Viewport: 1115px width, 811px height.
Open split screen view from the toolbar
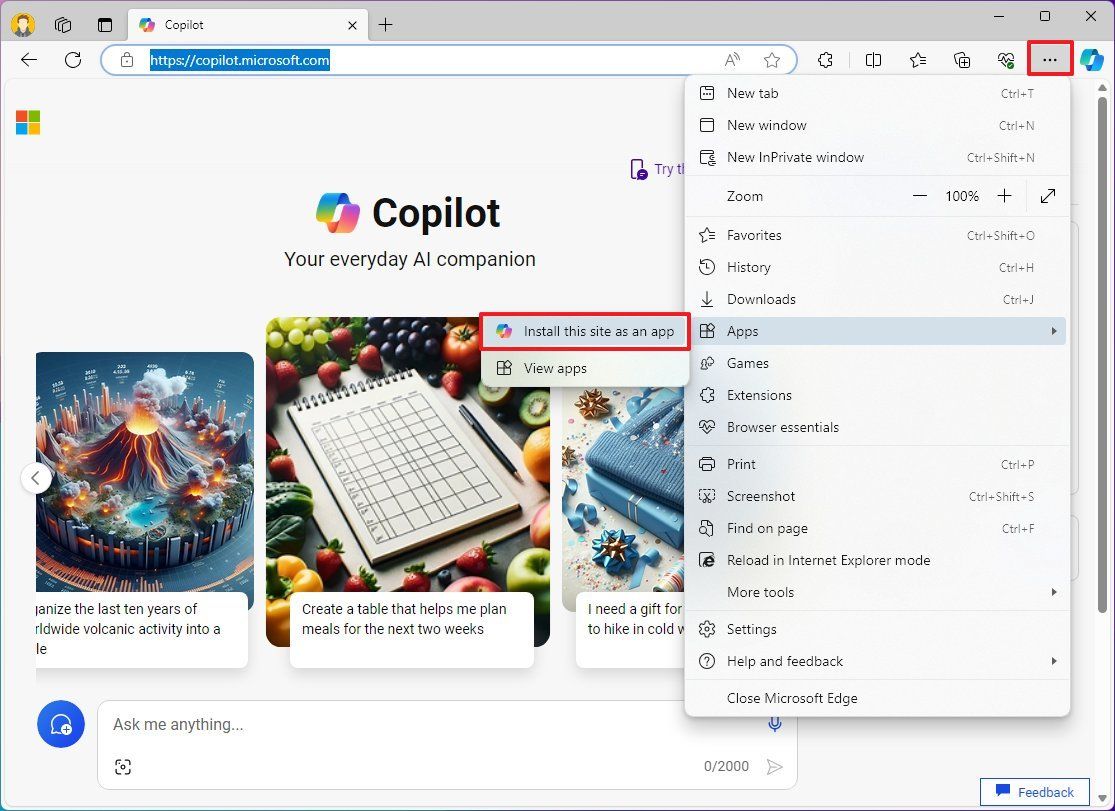tap(872, 60)
